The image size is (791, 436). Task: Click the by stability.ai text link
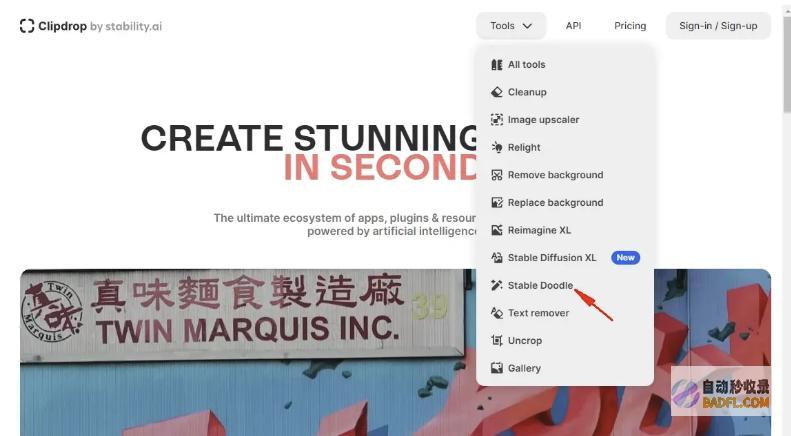click(126, 26)
